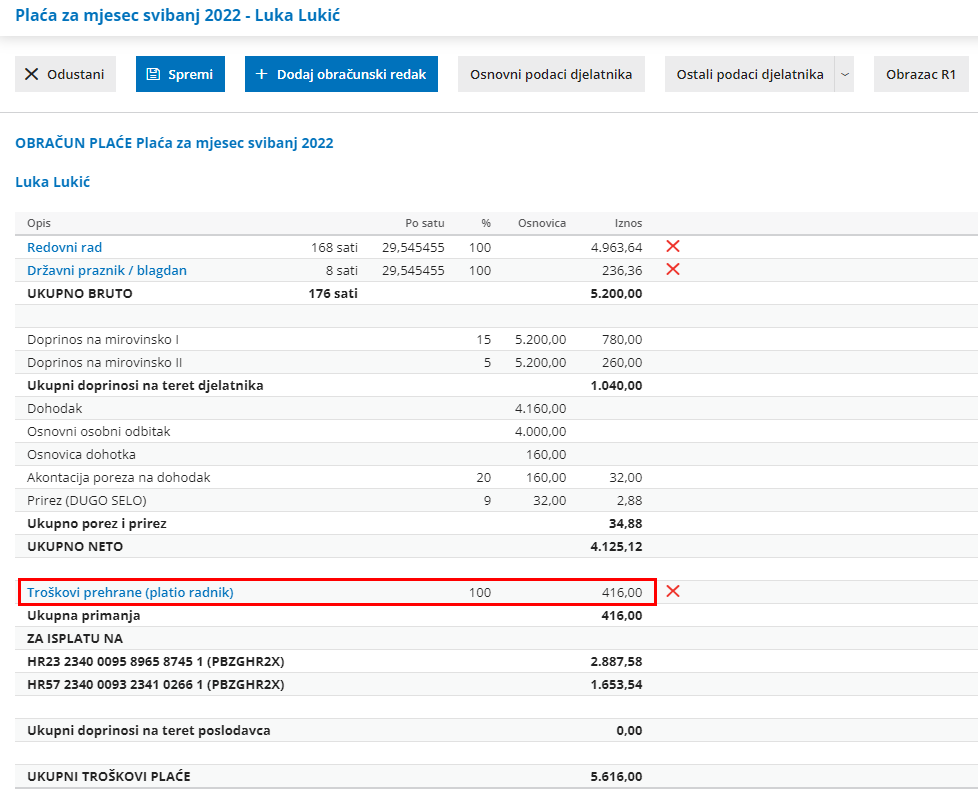Delete the Troškovi prehrane row
The width and height of the screenshot is (978, 796).
(x=673, y=591)
